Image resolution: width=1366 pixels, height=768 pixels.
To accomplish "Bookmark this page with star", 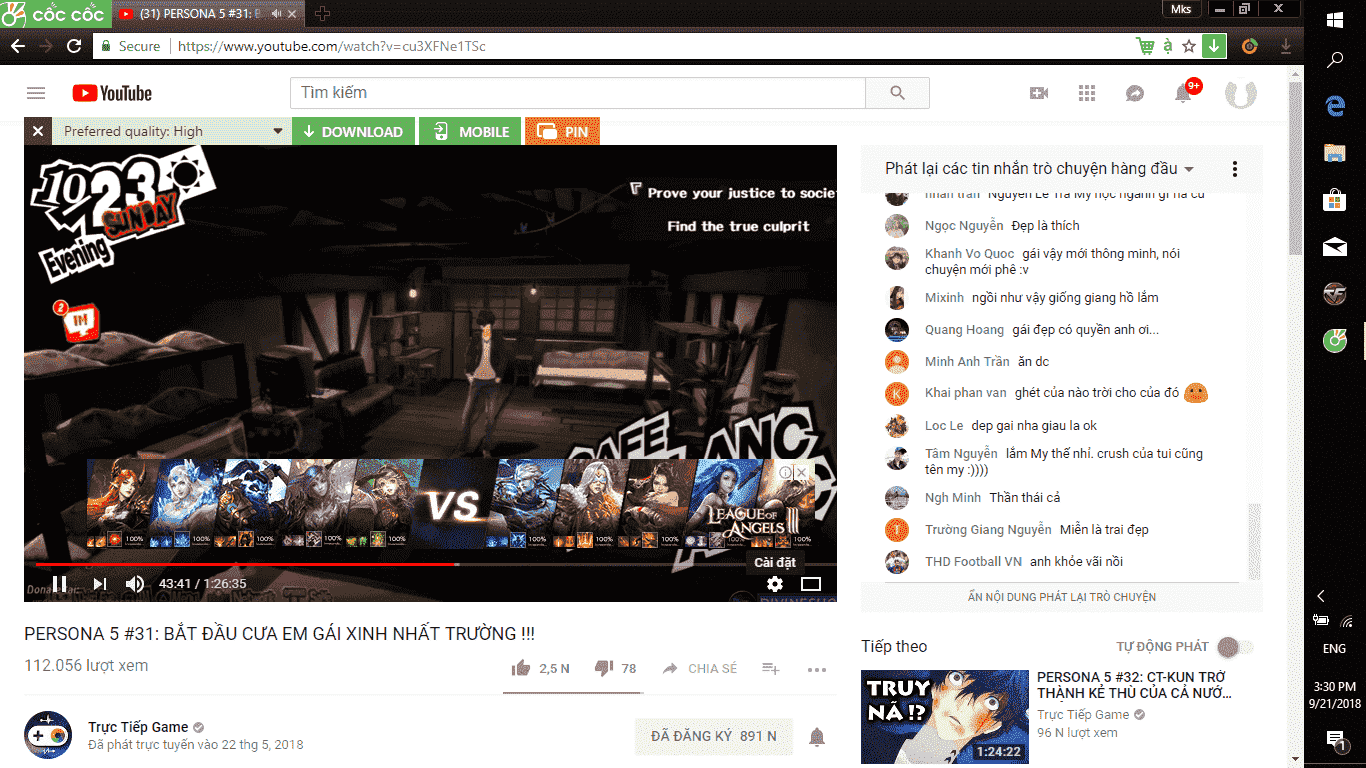I will [1189, 46].
